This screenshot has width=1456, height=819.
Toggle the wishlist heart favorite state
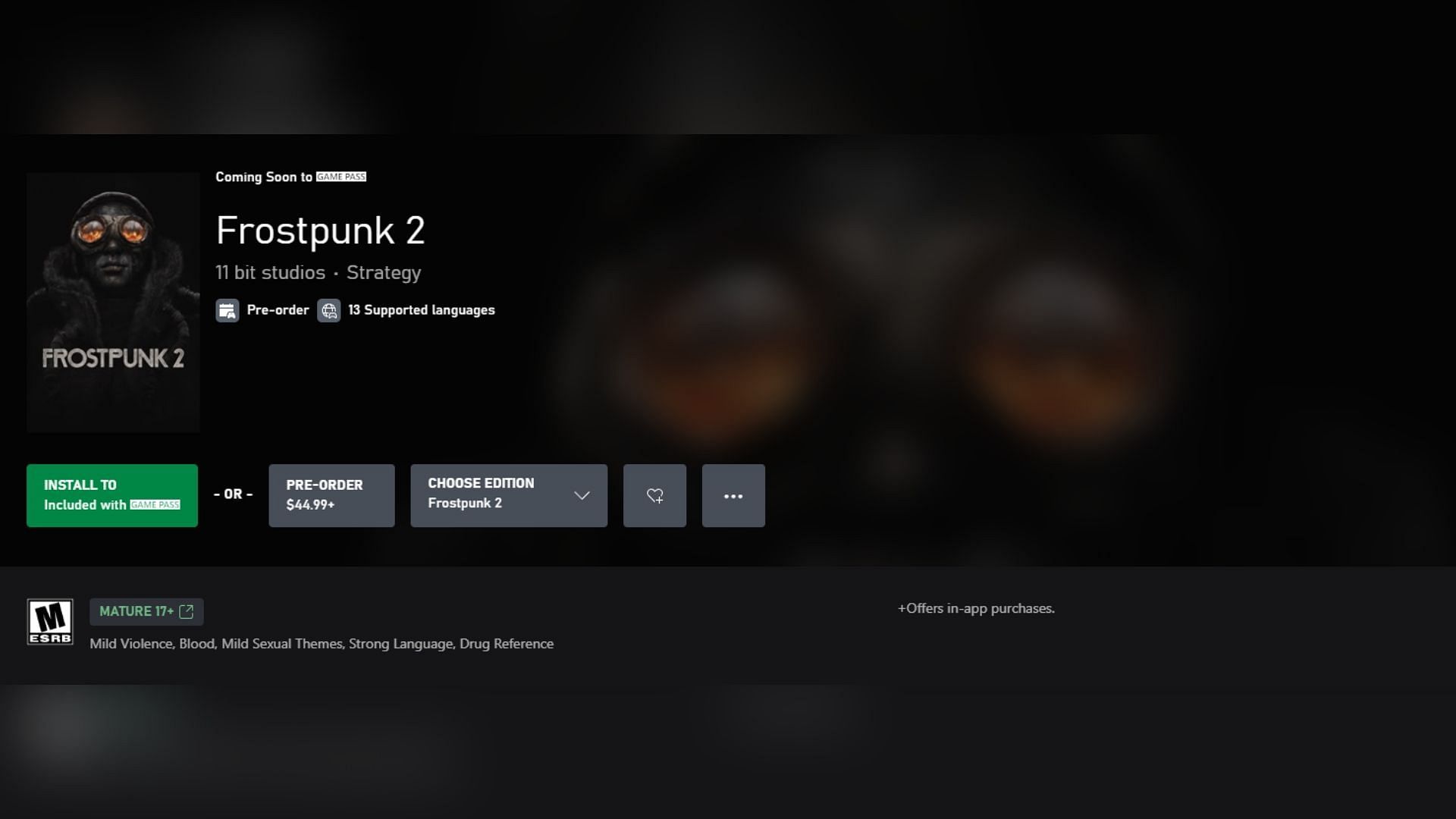coord(655,495)
